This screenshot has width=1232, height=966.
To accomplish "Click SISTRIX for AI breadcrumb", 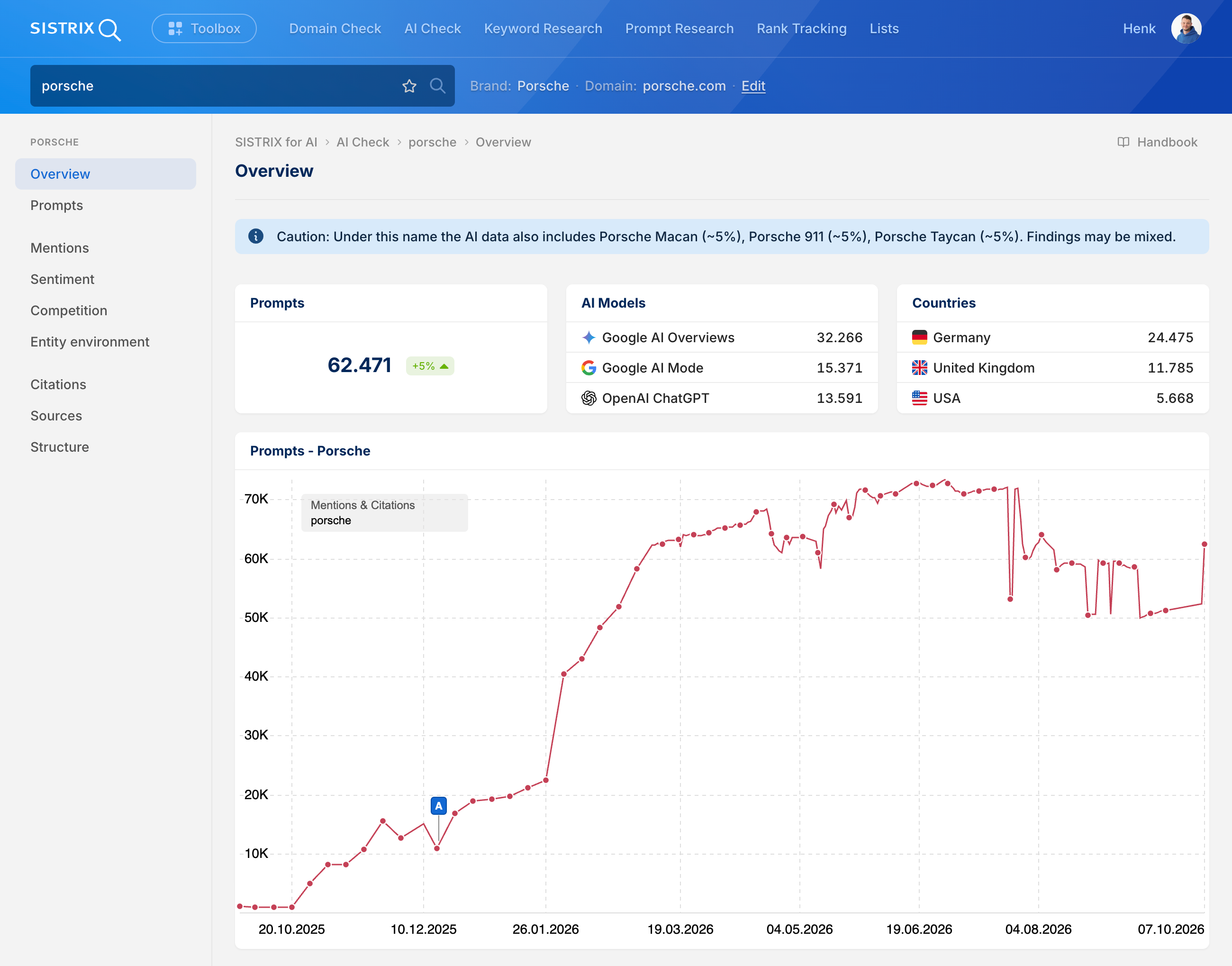I will tap(276, 142).
